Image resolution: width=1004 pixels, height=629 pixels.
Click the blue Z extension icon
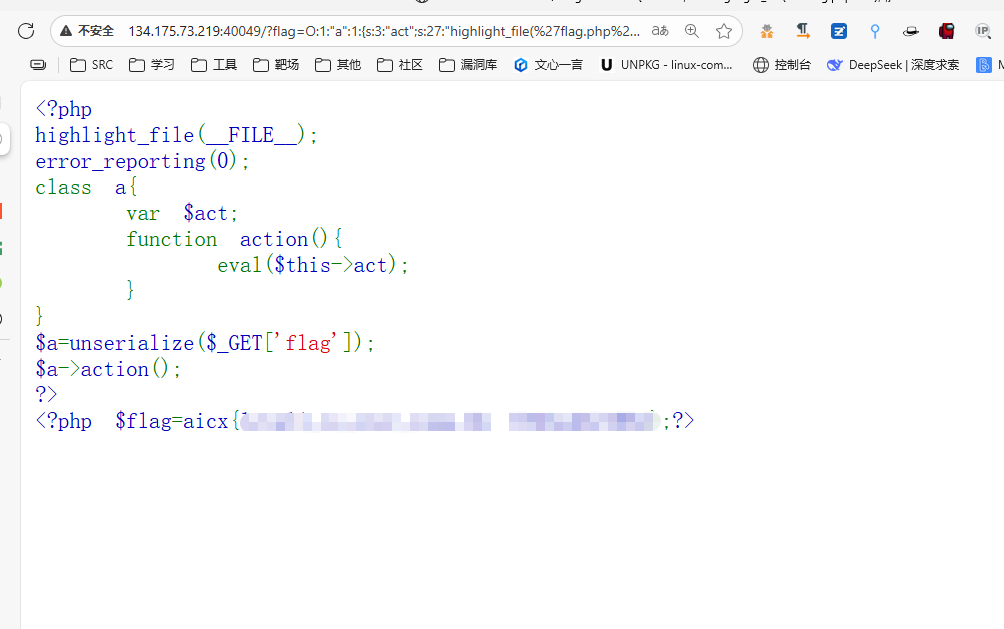[x=839, y=31]
